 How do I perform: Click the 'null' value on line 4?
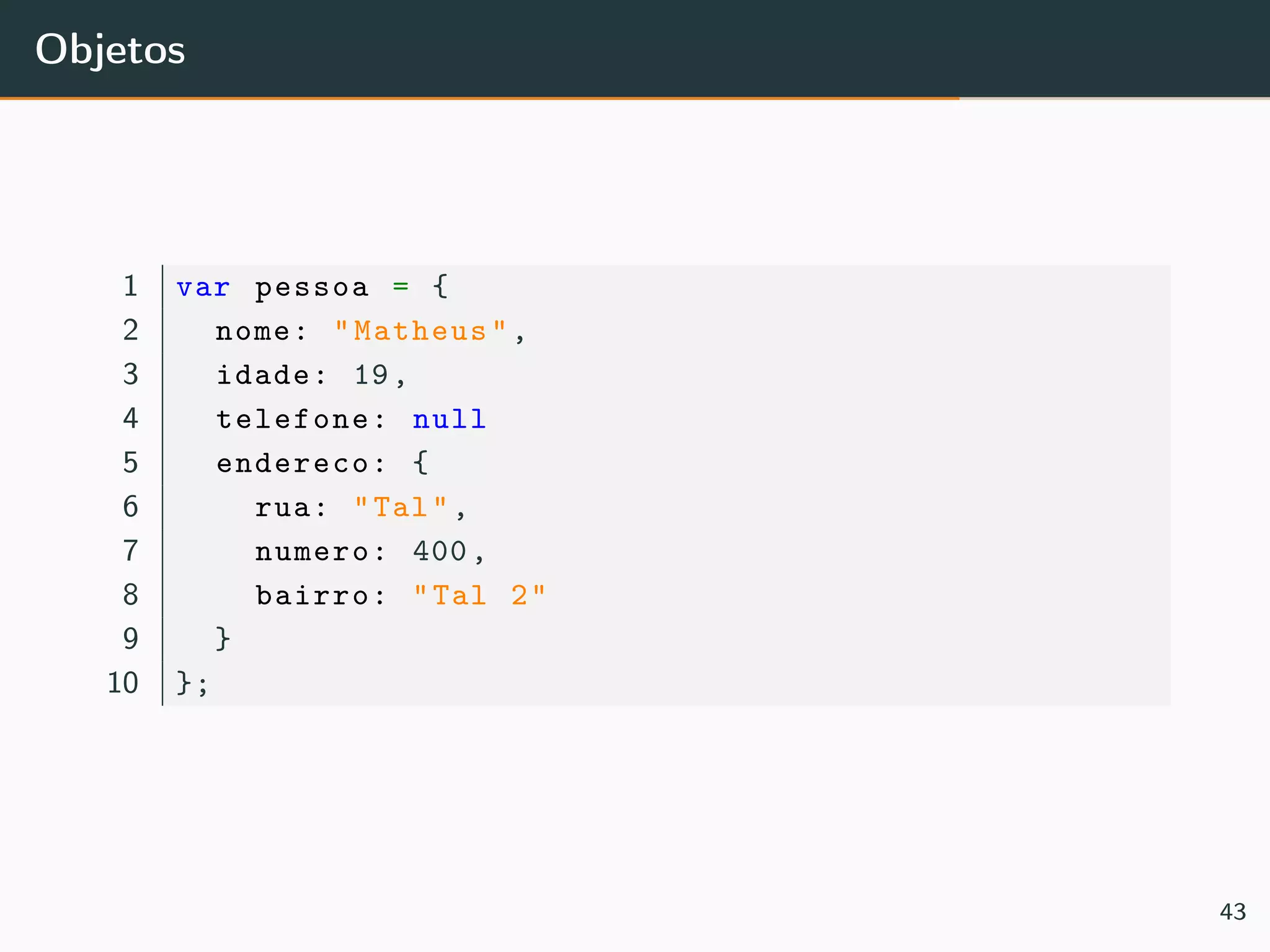pyautogui.click(x=449, y=420)
